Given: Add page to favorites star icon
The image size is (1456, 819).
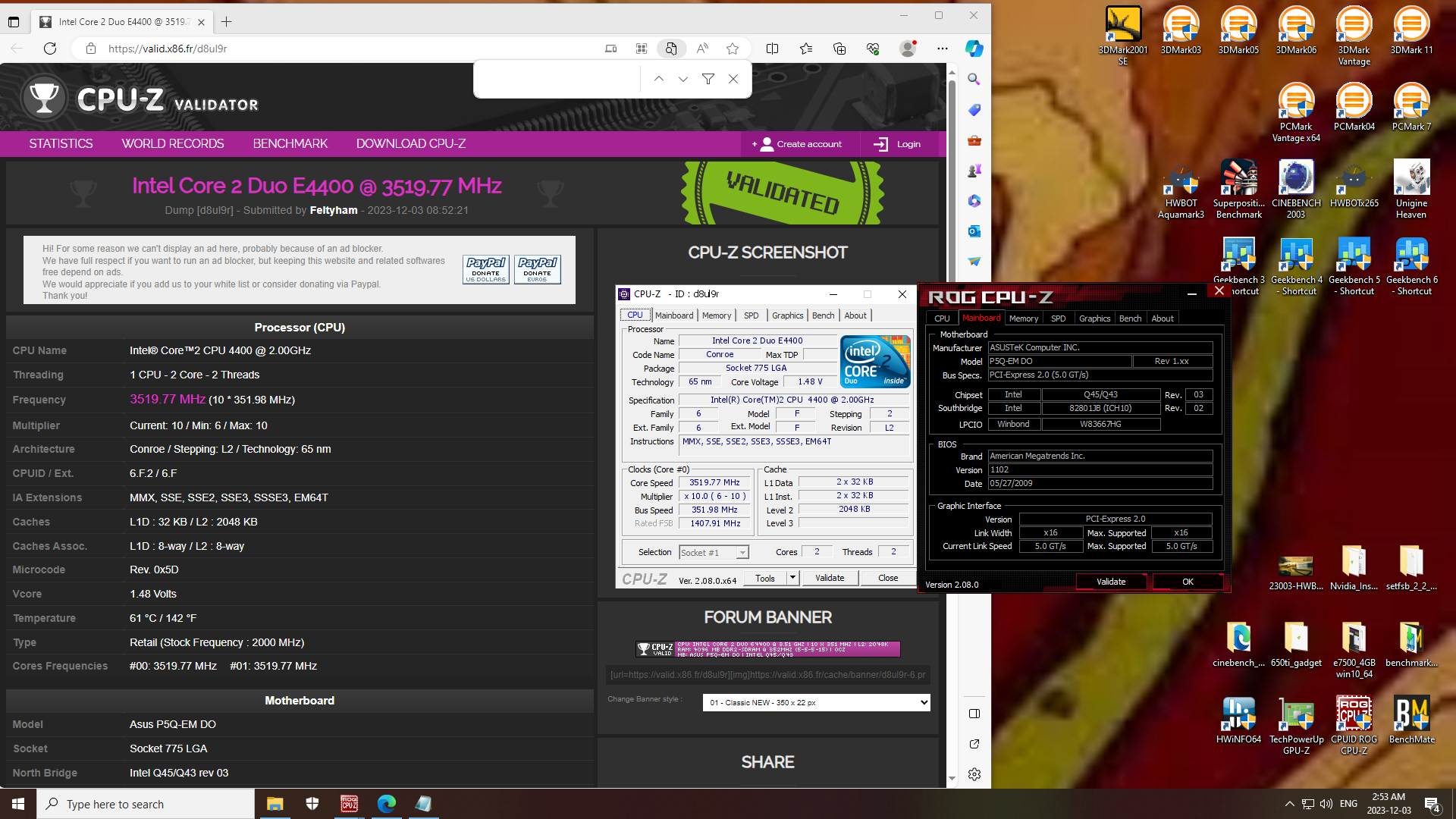Looking at the screenshot, I should pos(732,49).
